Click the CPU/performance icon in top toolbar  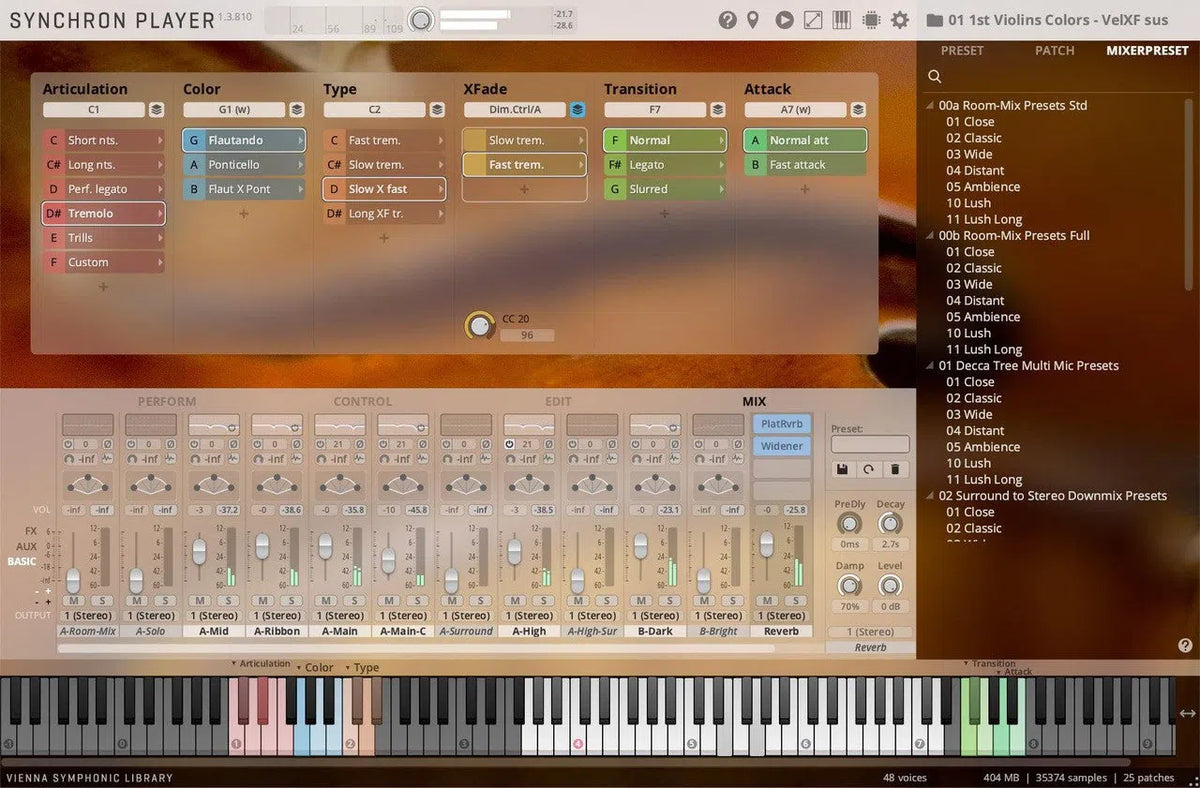[871, 19]
